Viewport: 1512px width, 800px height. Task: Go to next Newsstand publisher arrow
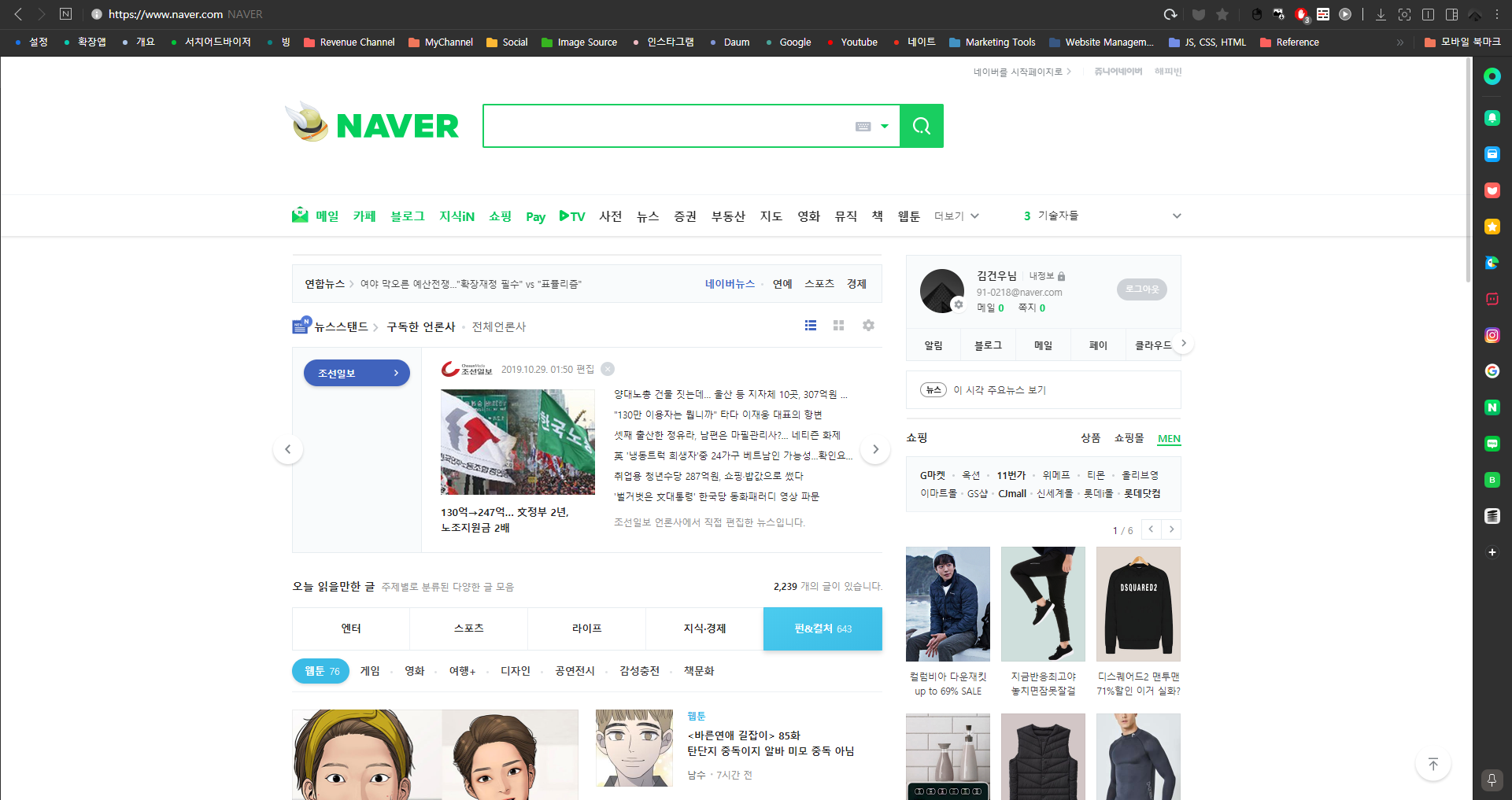[875, 449]
